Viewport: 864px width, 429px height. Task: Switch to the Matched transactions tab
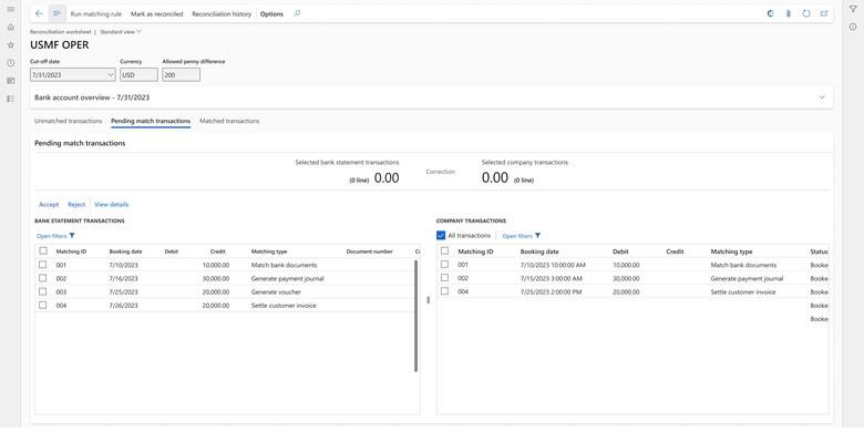pos(229,121)
